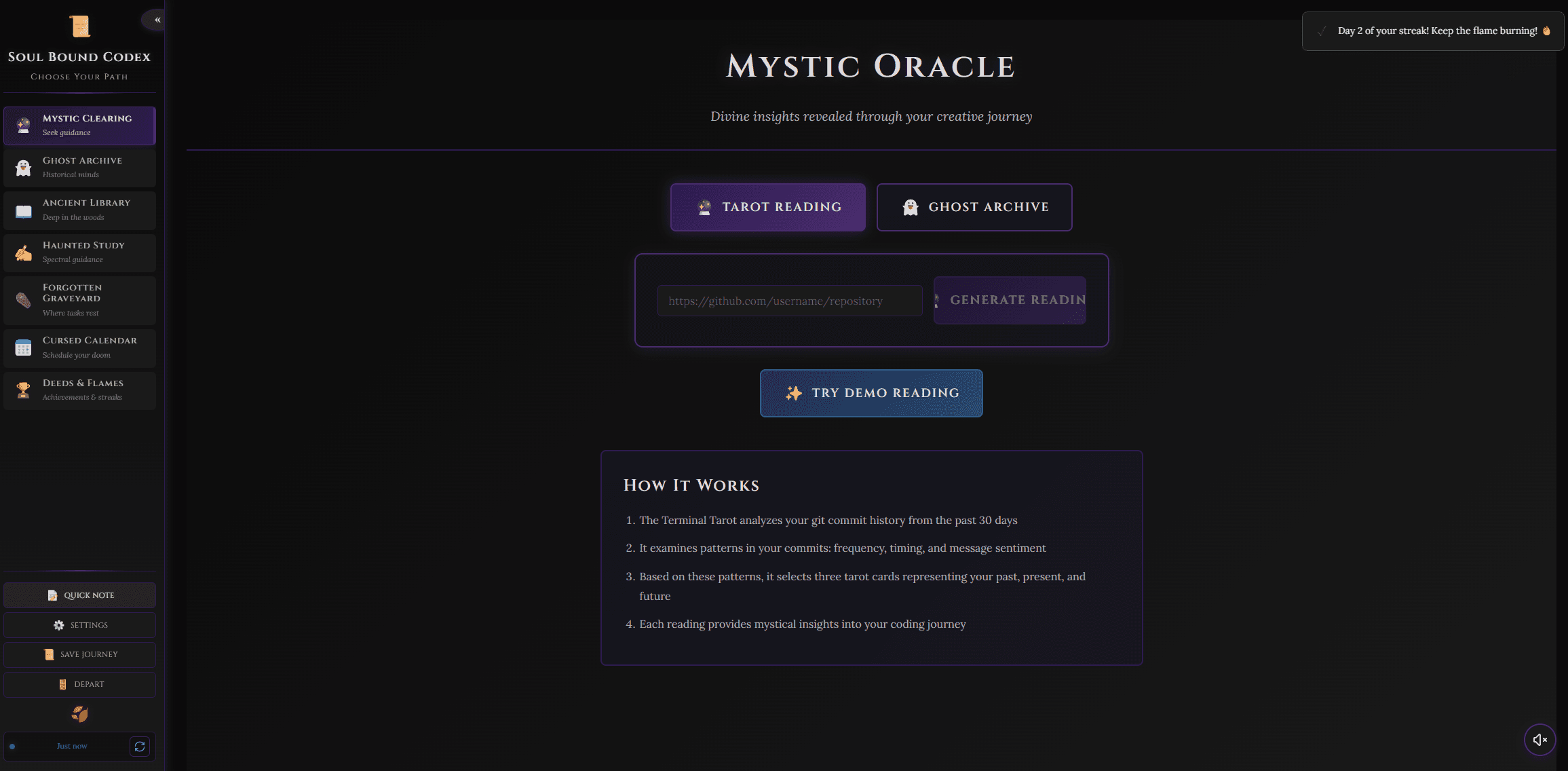The image size is (1568, 771).
Task: Click the Depart button
Action: [x=79, y=684]
